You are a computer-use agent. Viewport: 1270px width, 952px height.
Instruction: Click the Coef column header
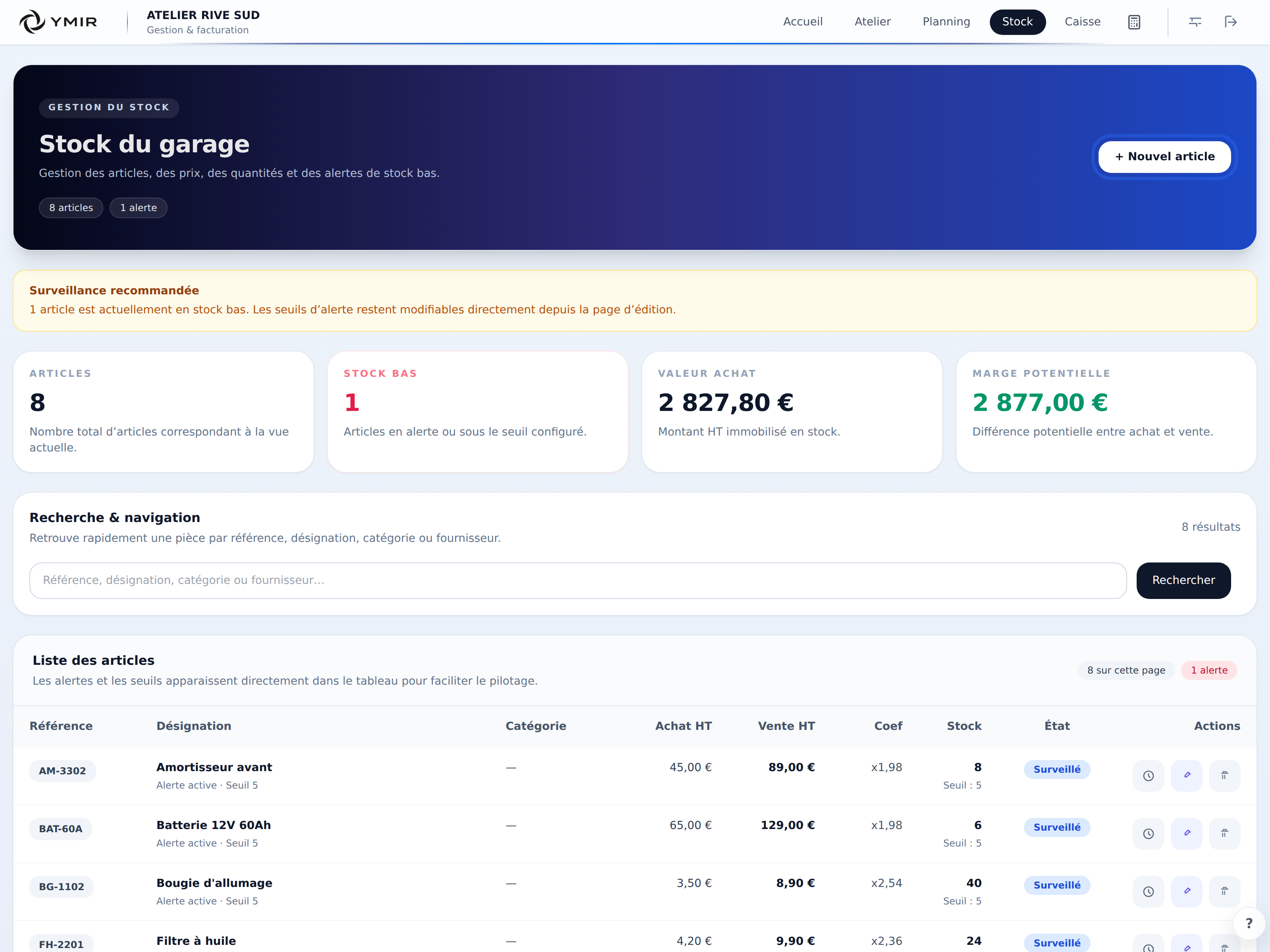[x=888, y=726]
